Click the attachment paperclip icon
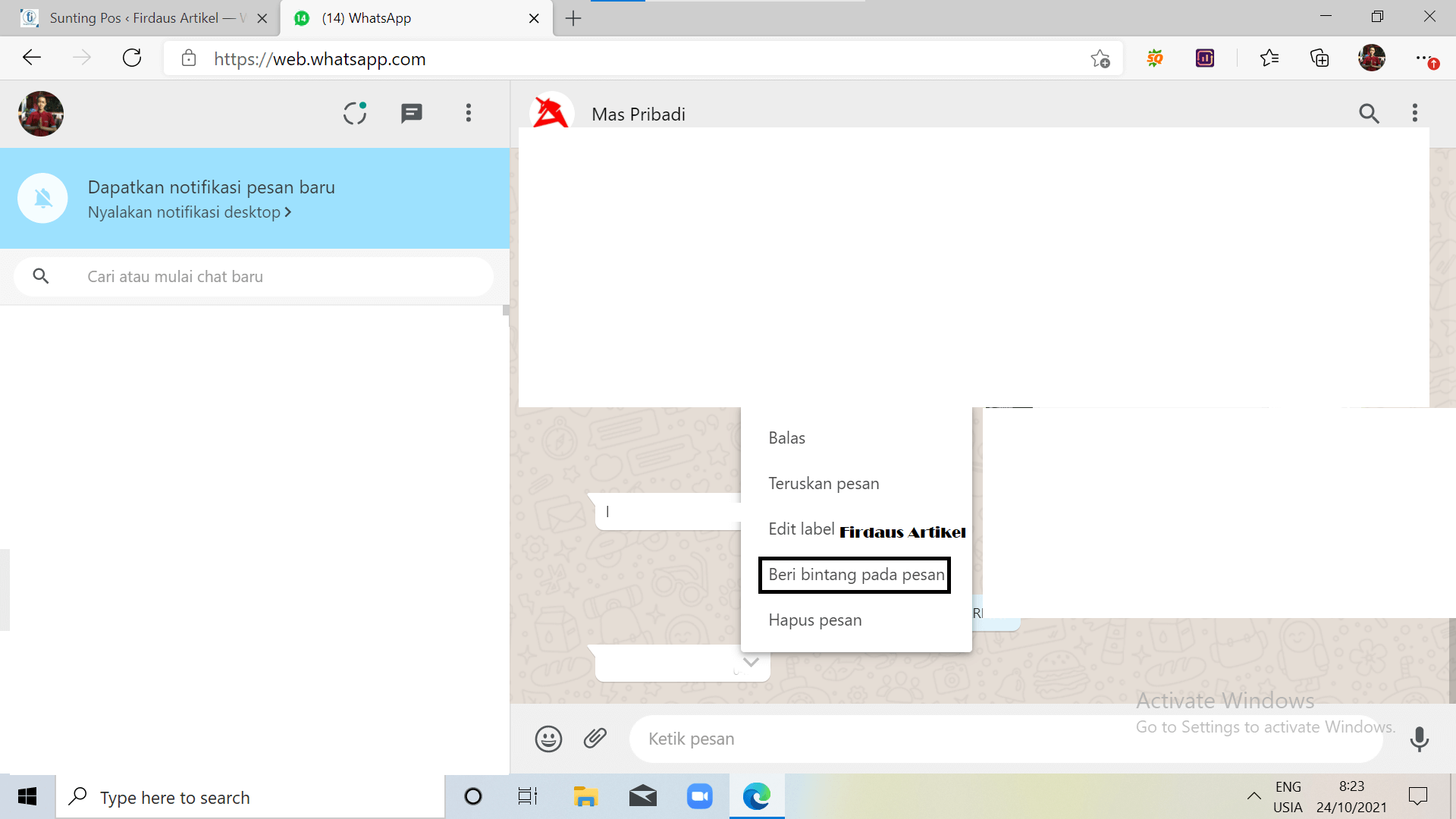This screenshot has height=819, width=1456. pyautogui.click(x=595, y=738)
